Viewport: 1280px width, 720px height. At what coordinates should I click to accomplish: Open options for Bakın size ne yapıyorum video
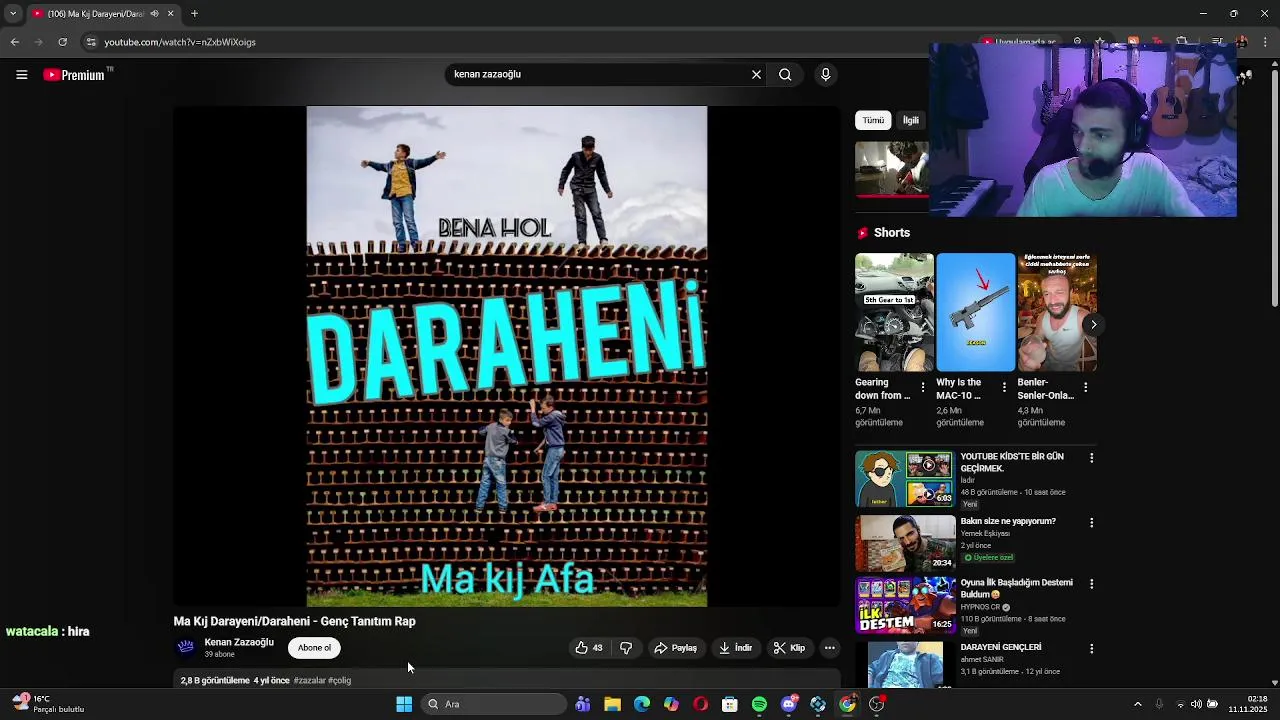point(1091,523)
